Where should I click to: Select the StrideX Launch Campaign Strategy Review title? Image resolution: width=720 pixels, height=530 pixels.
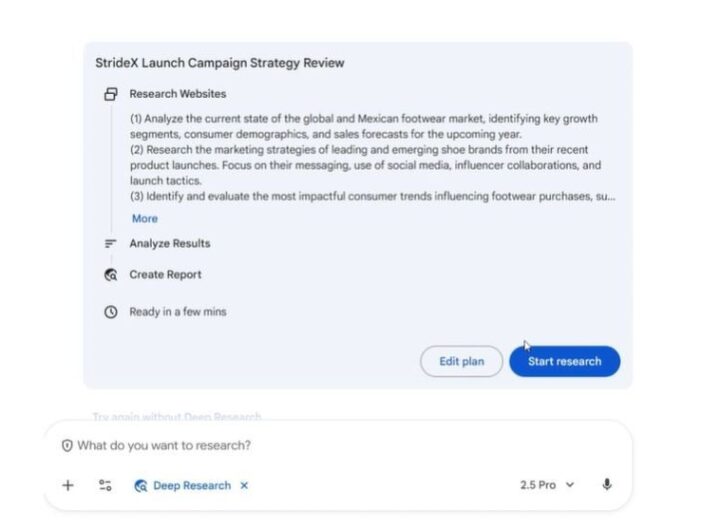(x=219, y=63)
